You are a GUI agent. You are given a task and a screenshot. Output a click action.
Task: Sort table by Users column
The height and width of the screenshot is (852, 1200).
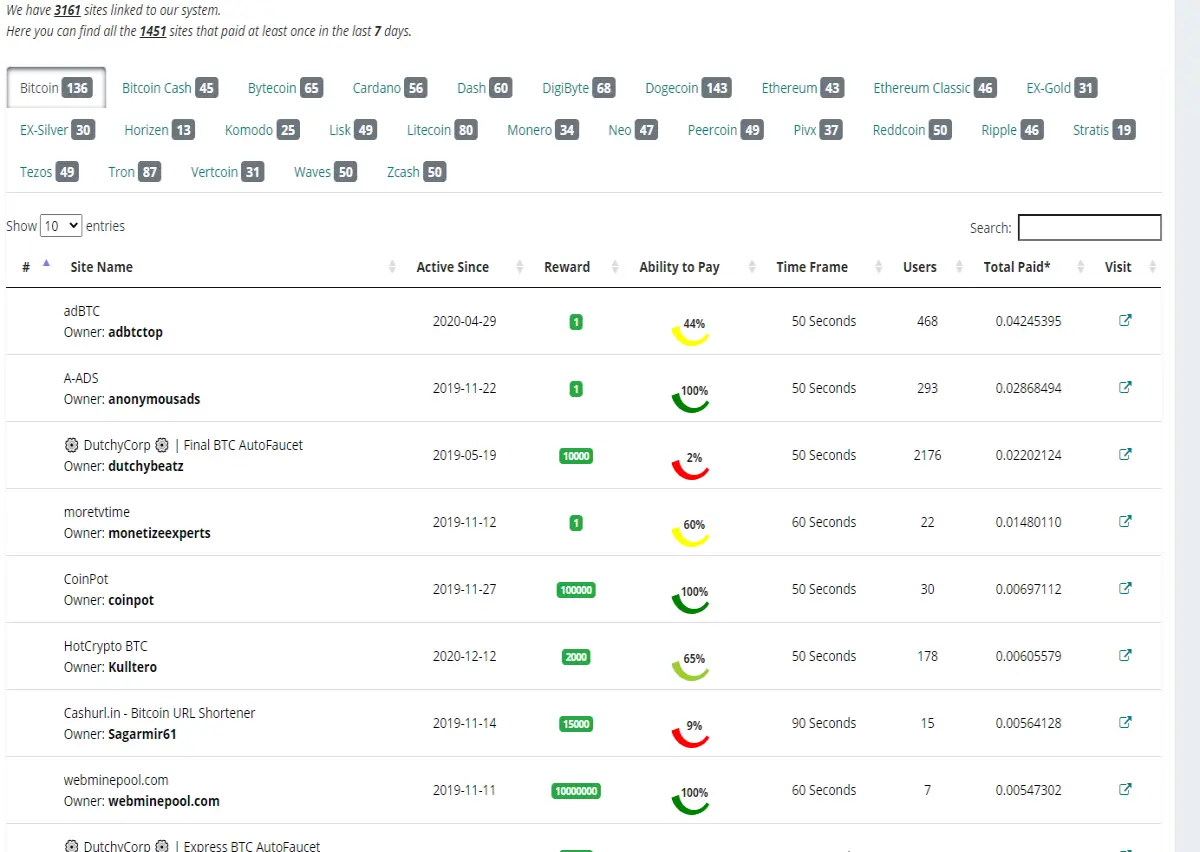tap(929, 267)
